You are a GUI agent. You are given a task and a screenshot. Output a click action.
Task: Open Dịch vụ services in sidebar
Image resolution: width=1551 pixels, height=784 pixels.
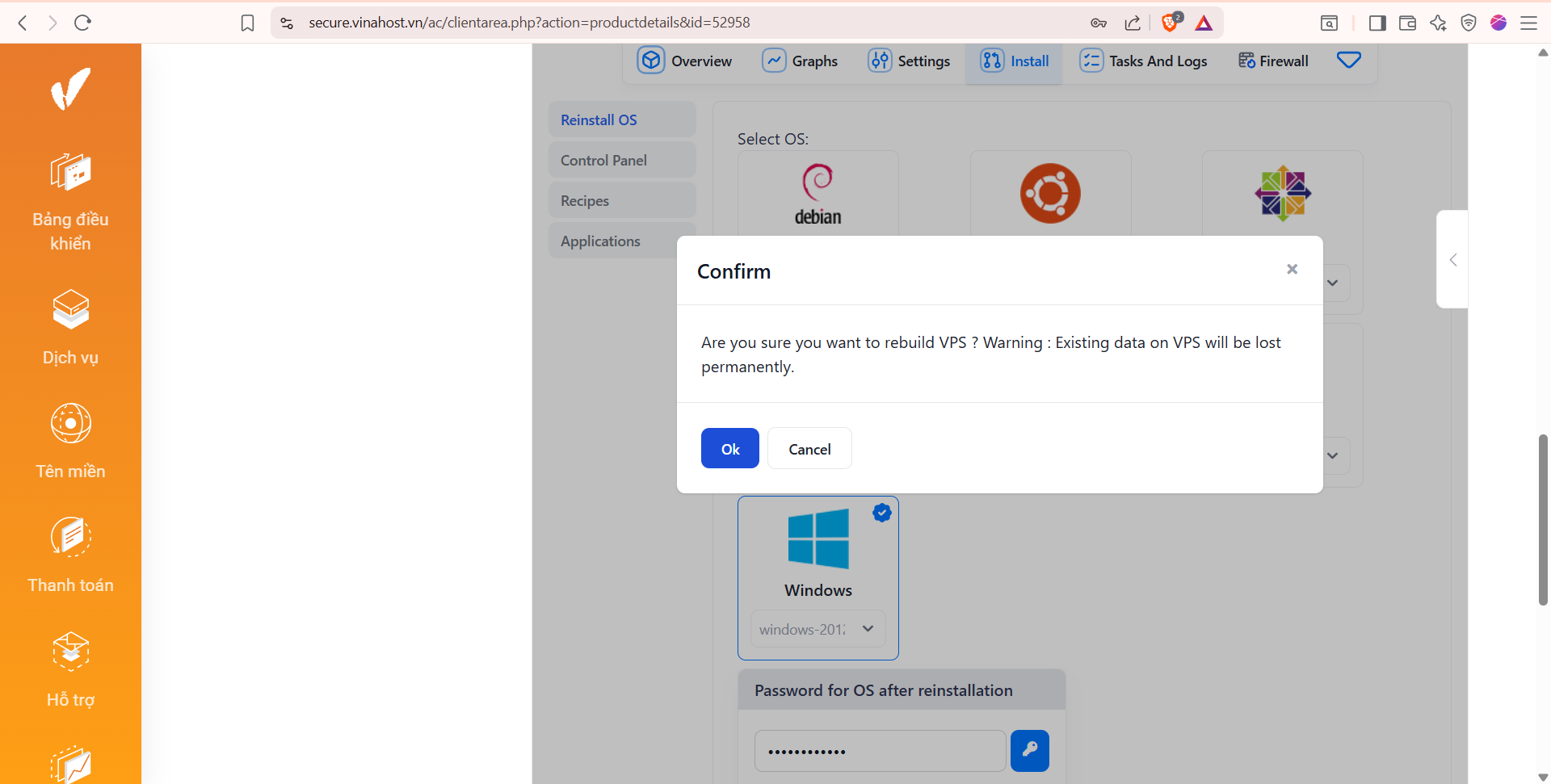click(x=70, y=327)
